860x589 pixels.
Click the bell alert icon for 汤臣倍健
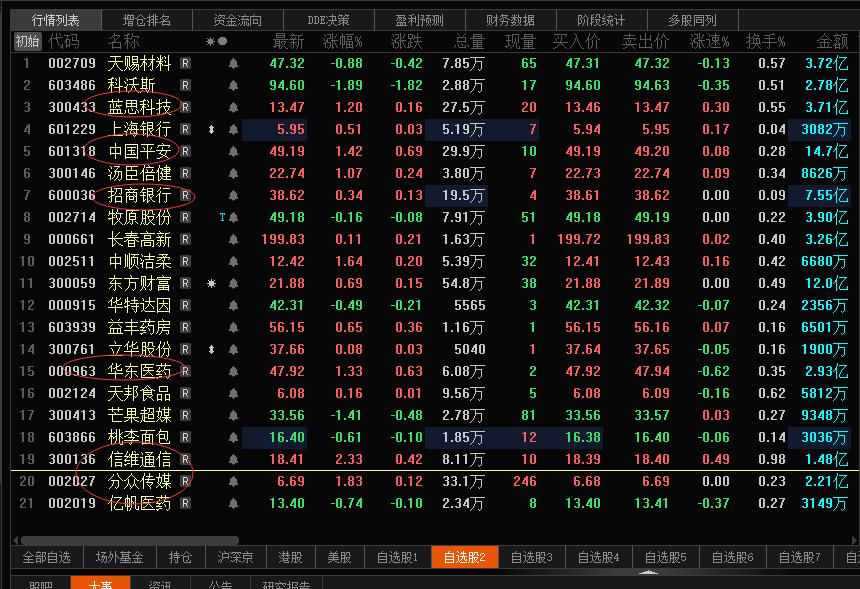tap(233, 173)
